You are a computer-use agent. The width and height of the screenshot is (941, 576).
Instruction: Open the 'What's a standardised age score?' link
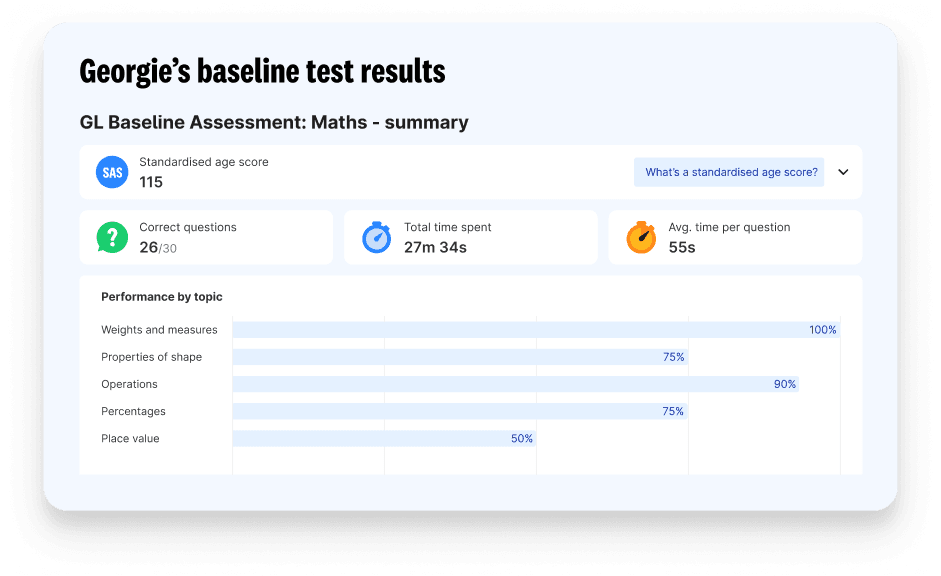pos(729,172)
